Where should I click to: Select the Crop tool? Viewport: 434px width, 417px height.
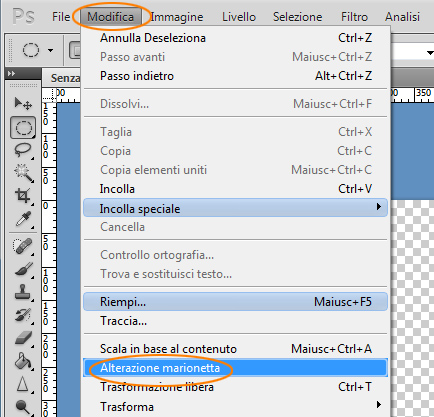pyautogui.click(x=23, y=195)
